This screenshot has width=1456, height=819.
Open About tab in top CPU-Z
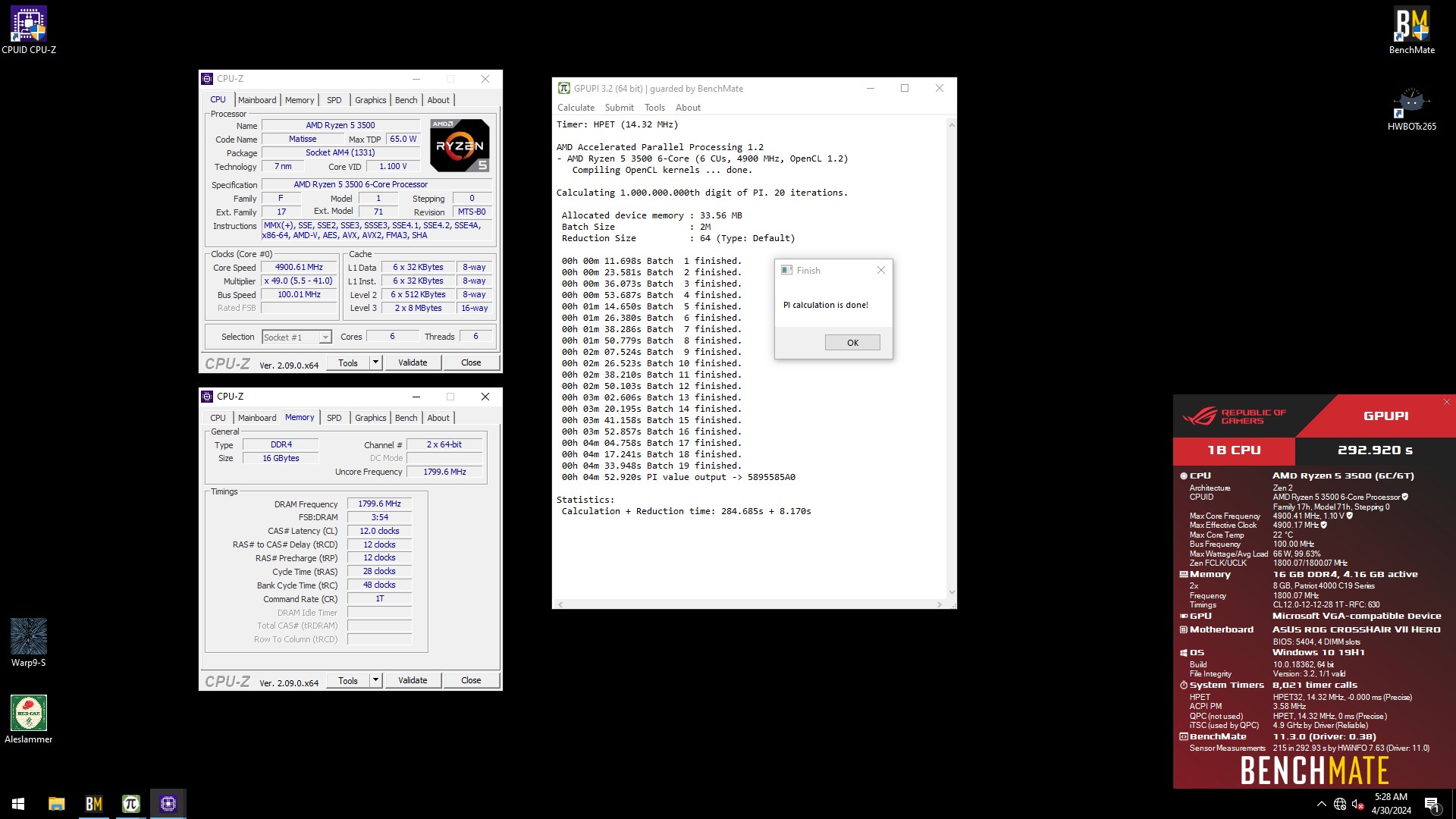438,100
